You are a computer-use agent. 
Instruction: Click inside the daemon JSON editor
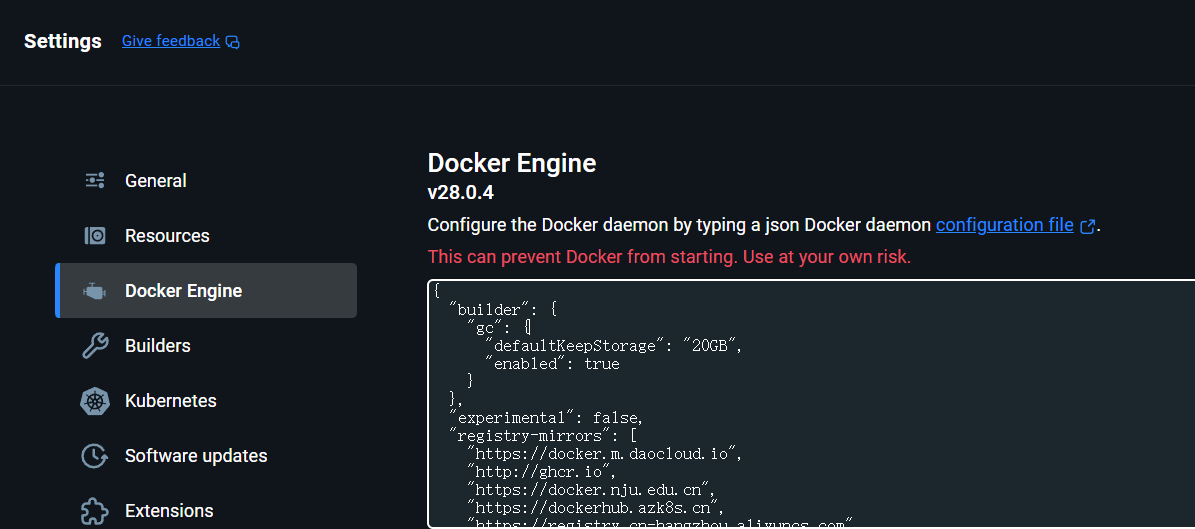[811, 404]
